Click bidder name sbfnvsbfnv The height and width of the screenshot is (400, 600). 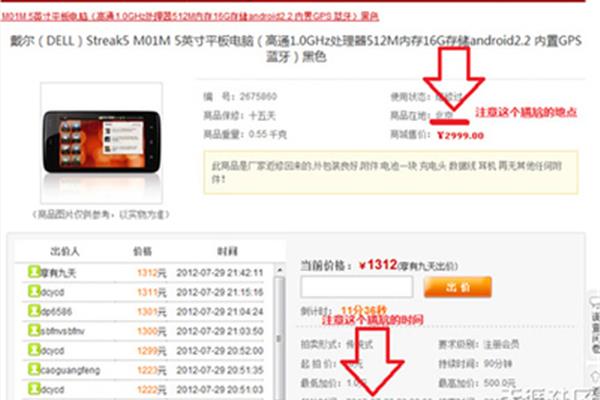point(62,331)
